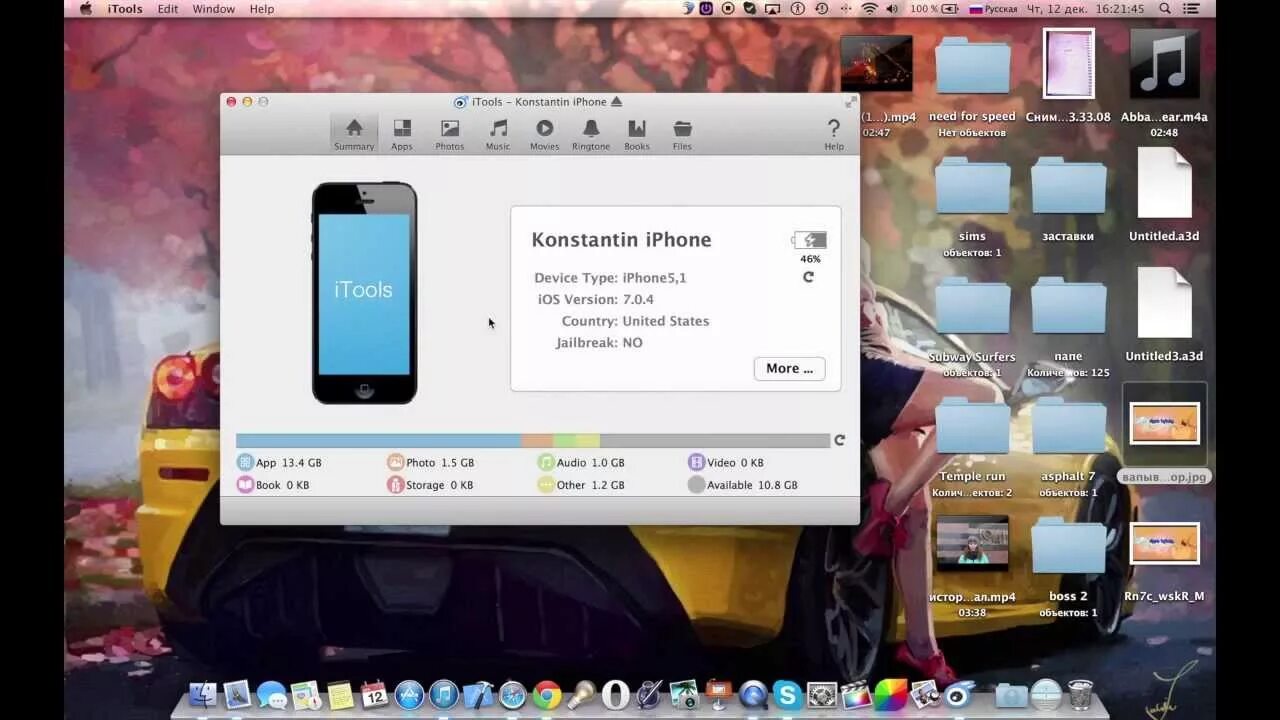Click the Available 10.8 GB indicator icon
Image resolution: width=1280 pixels, height=720 pixels.
pyautogui.click(x=696, y=485)
